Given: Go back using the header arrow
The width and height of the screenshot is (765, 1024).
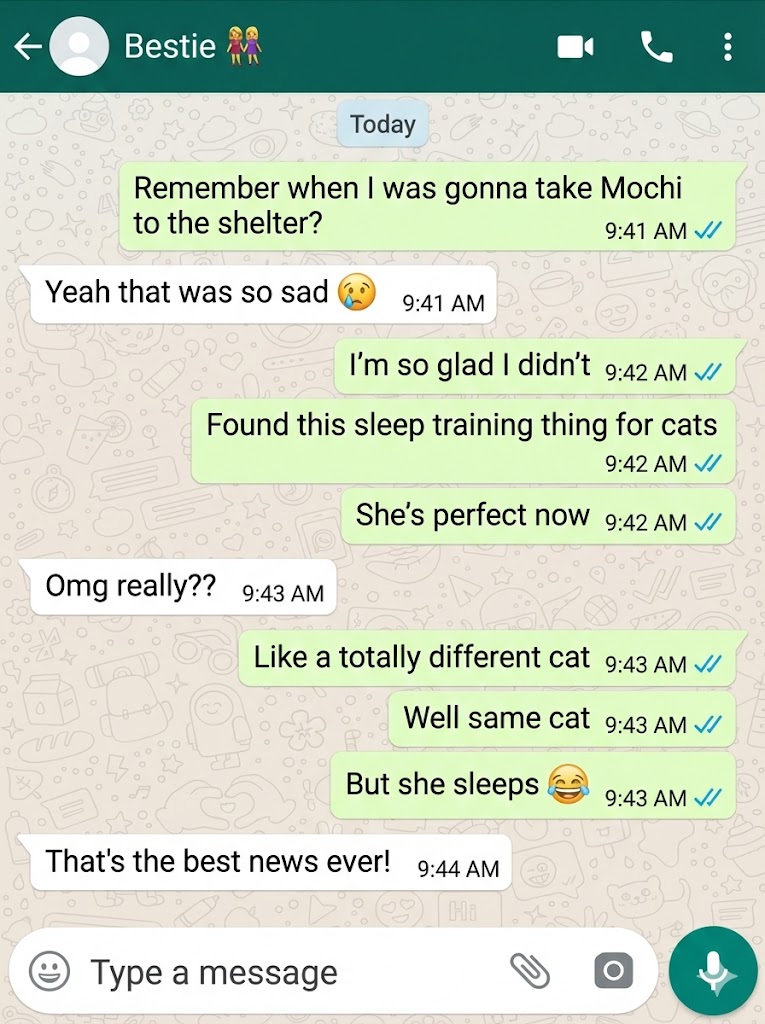Looking at the screenshot, I should [28, 46].
